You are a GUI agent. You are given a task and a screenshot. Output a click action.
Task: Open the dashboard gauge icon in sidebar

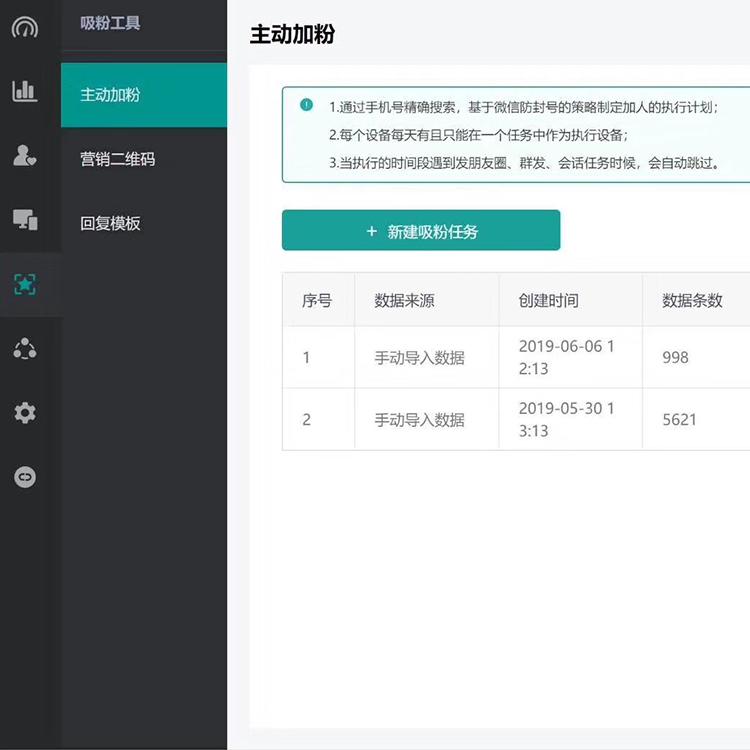click(25, 27)
